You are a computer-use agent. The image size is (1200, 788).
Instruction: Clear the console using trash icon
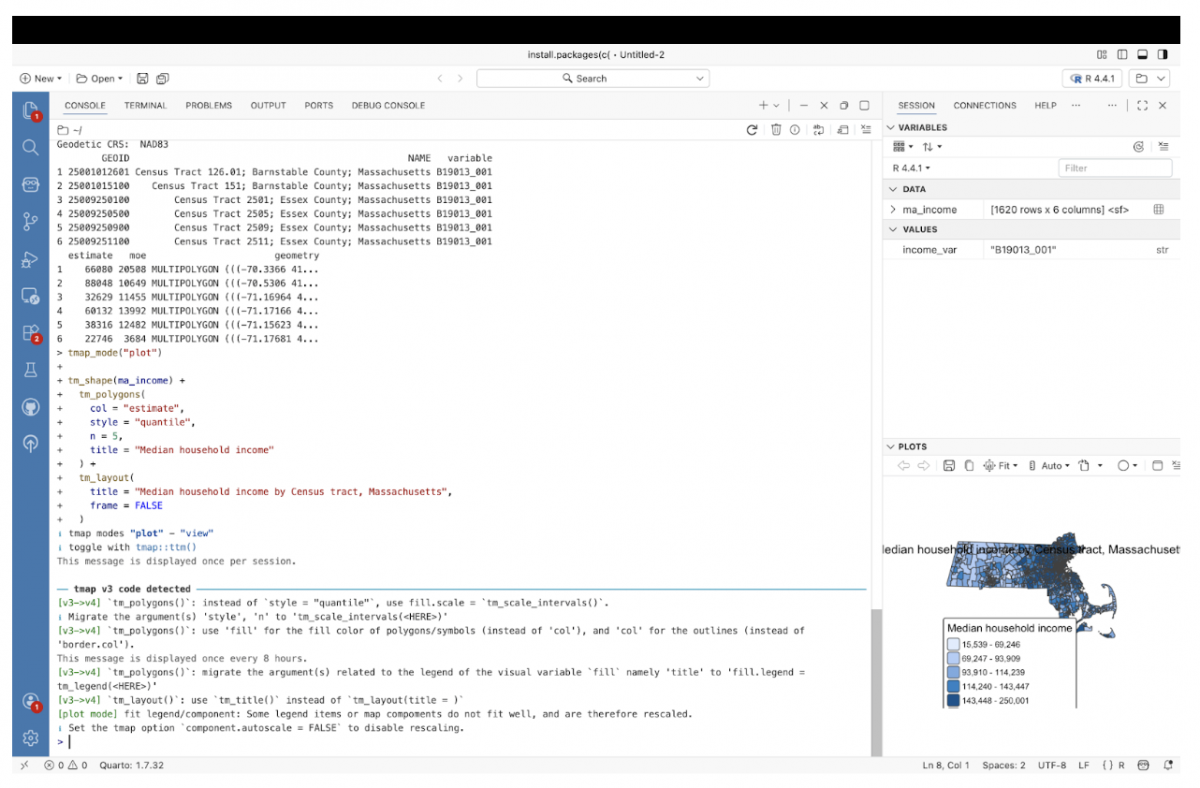[x=775, y=129]
